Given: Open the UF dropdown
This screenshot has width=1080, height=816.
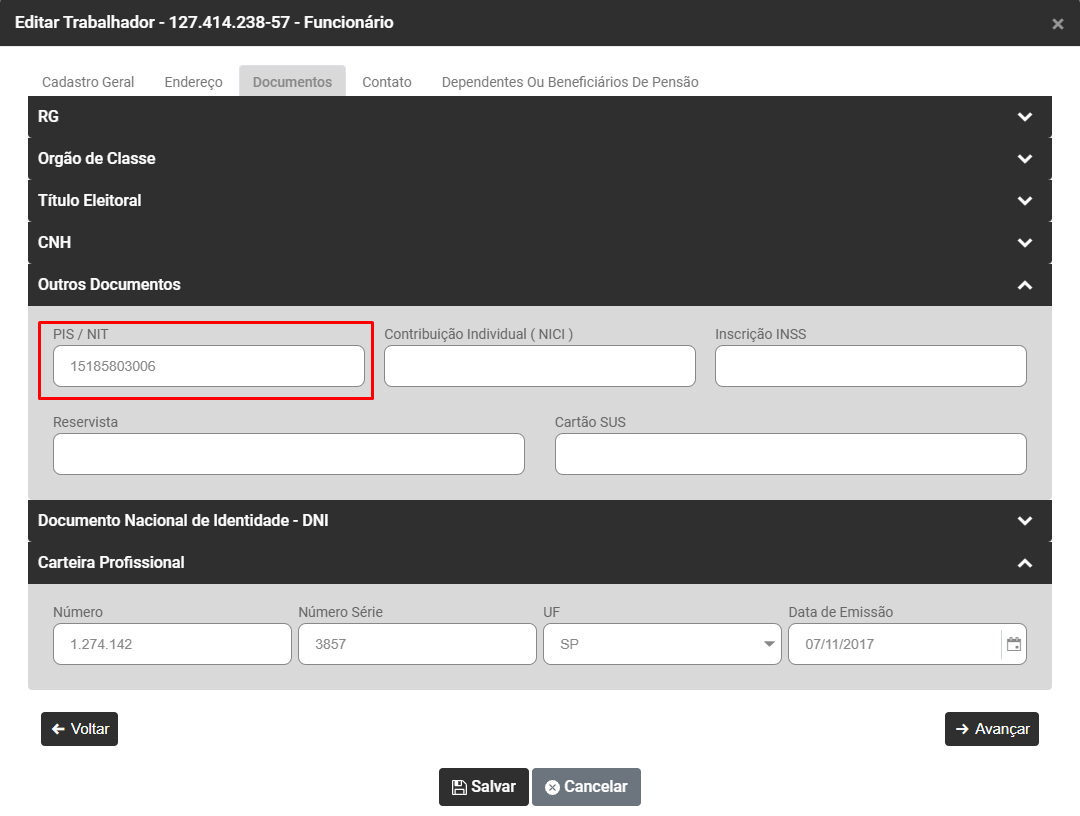Looking at the screenshot, I should 662,645.
